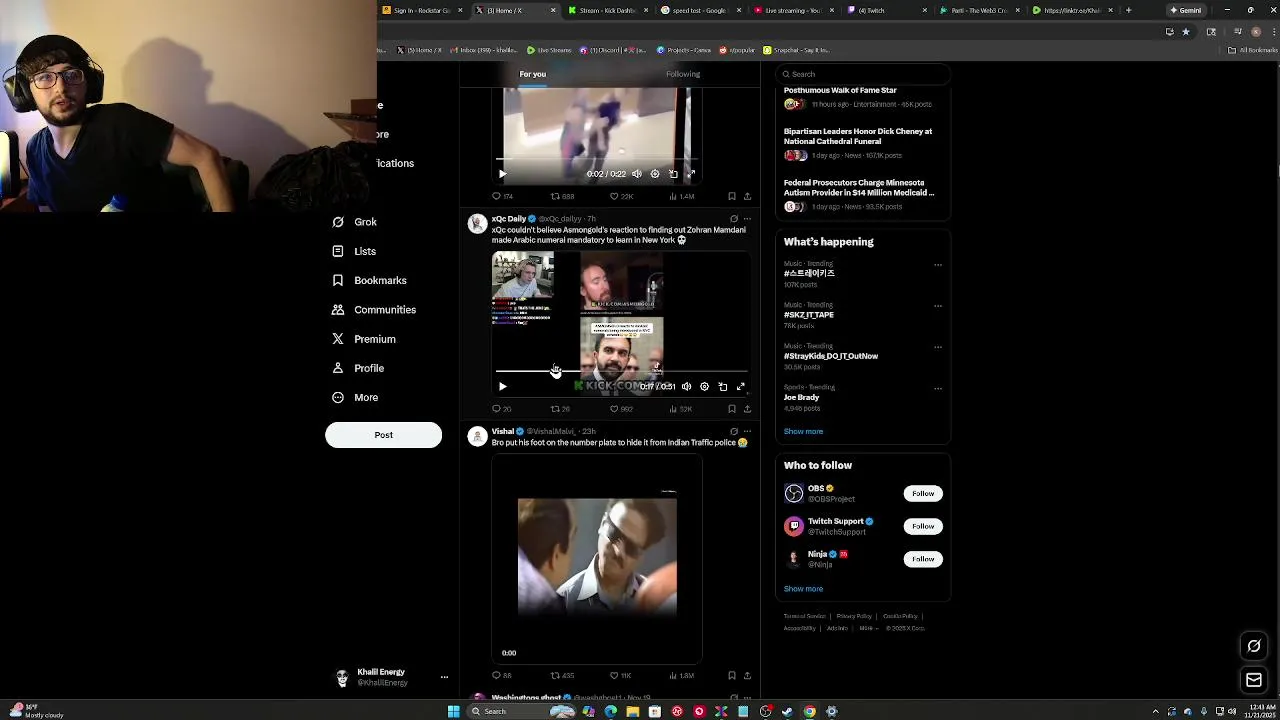This screenshot has height=720, width=1280.
Task: Open more options for #스트레이키즈 trend
Action: 938,265
